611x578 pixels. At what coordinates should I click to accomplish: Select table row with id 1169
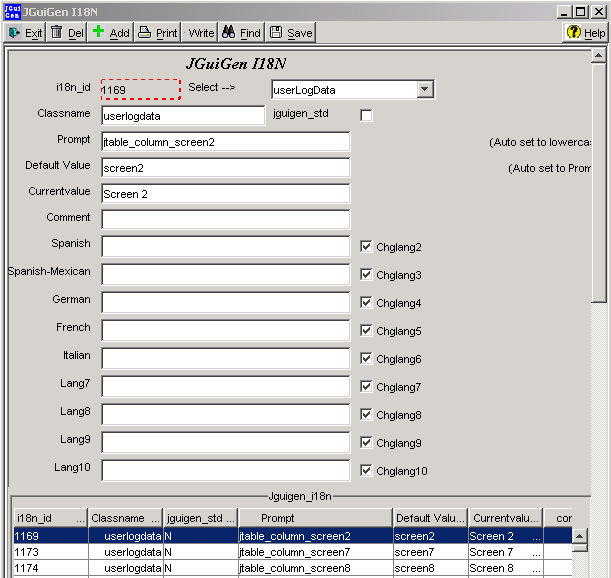click(x=293, y=536)
